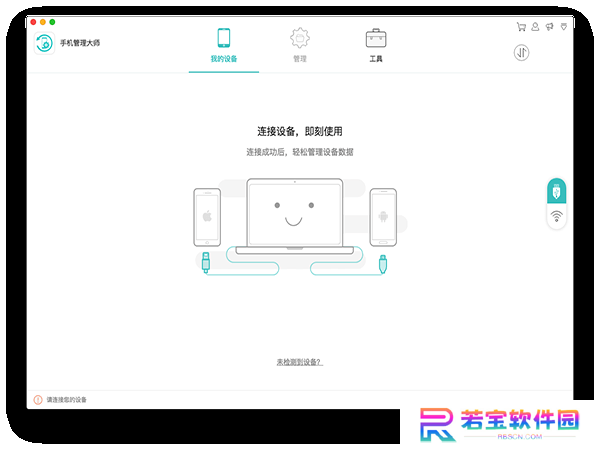The height and width of the screenshot is (450, 600).
Task: Open the 我的设备 tab
Action: tap(224, 46)
